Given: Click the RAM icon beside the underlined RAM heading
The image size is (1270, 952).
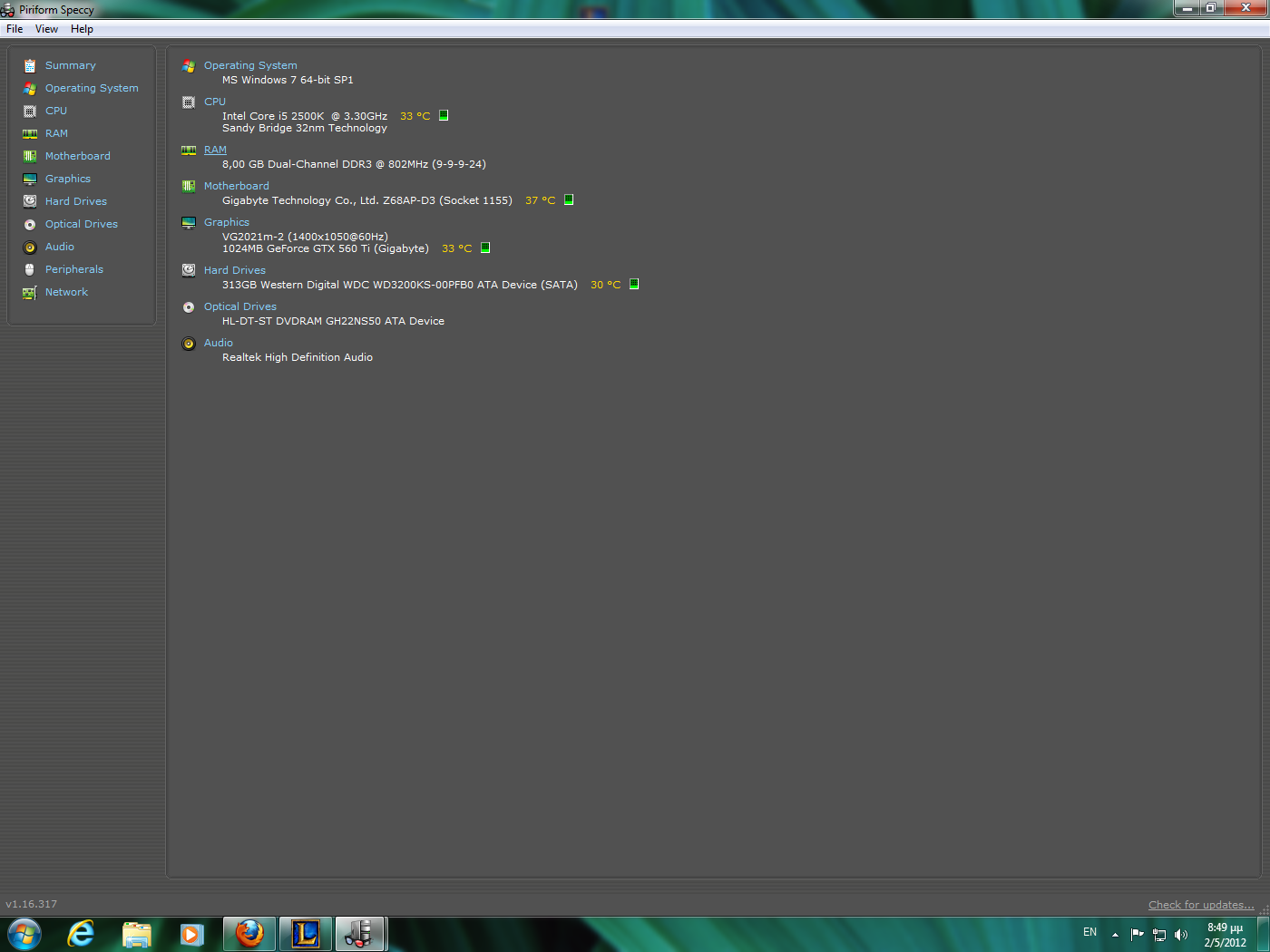Looking at the screenshot, I should pos(189,151).
